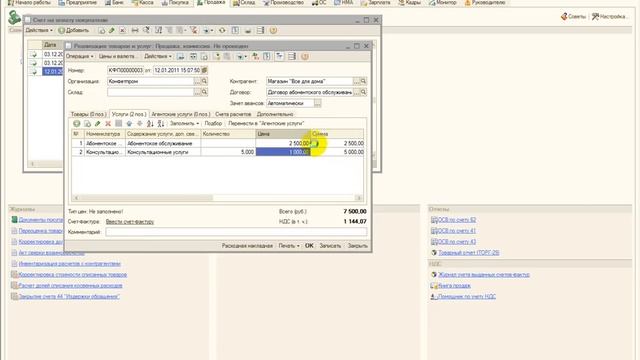The width and height of the screenshot is (640, 360).
Task: Open the Книга продаж link
Action: coord(454,286)
